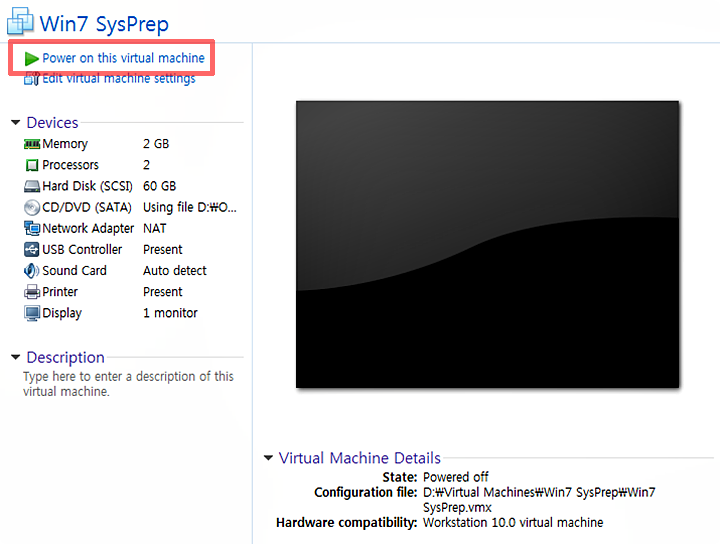Screen dimensions: 720x544
Task: Select the Sound Card speaker icon
Action: pos(32,271)
